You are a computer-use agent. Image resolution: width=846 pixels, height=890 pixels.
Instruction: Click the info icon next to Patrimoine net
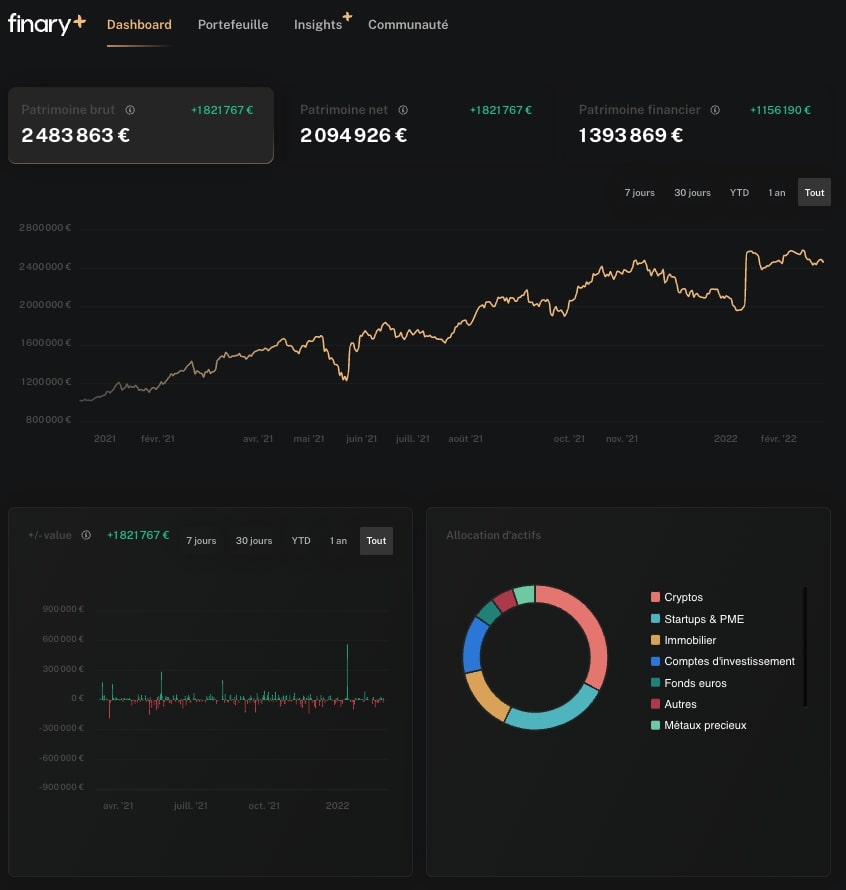point(403,110)
